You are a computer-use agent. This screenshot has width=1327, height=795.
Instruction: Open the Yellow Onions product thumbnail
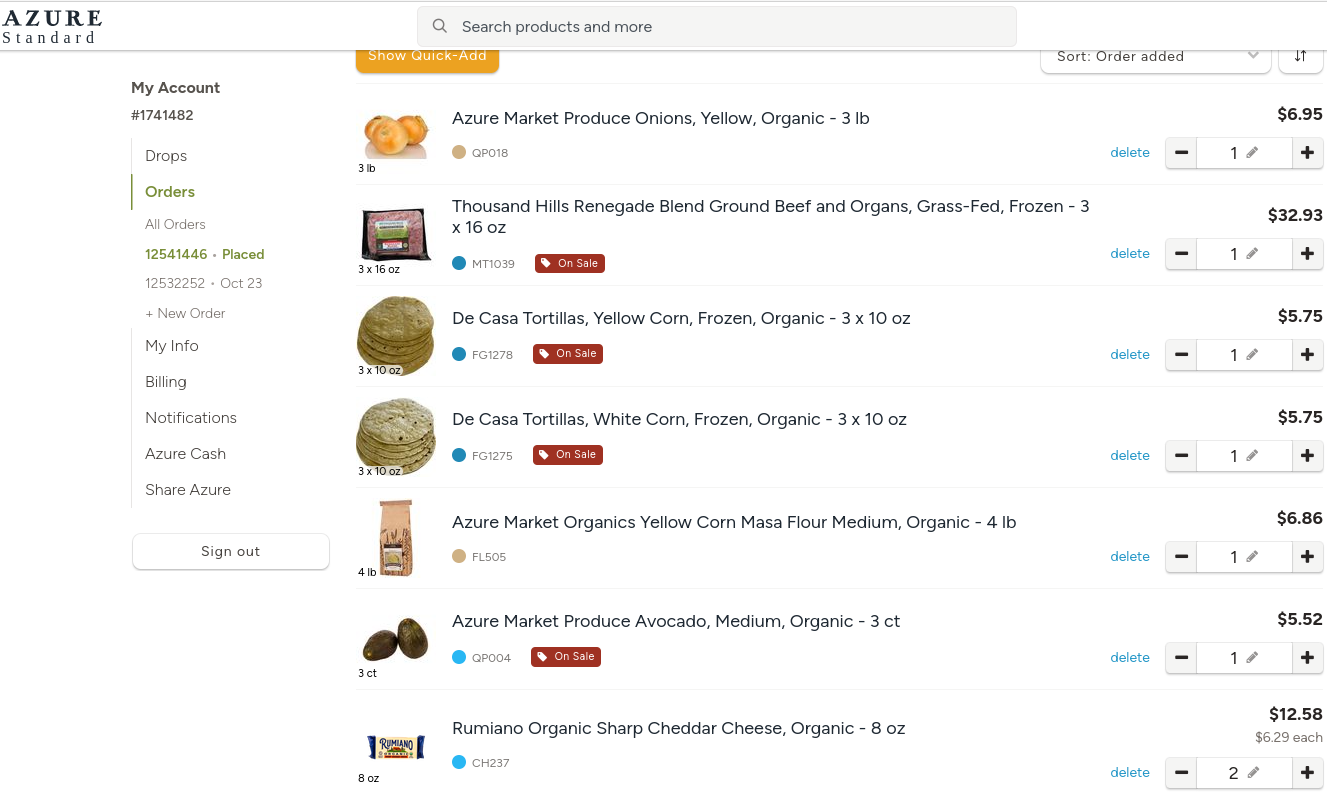point(396,135)
